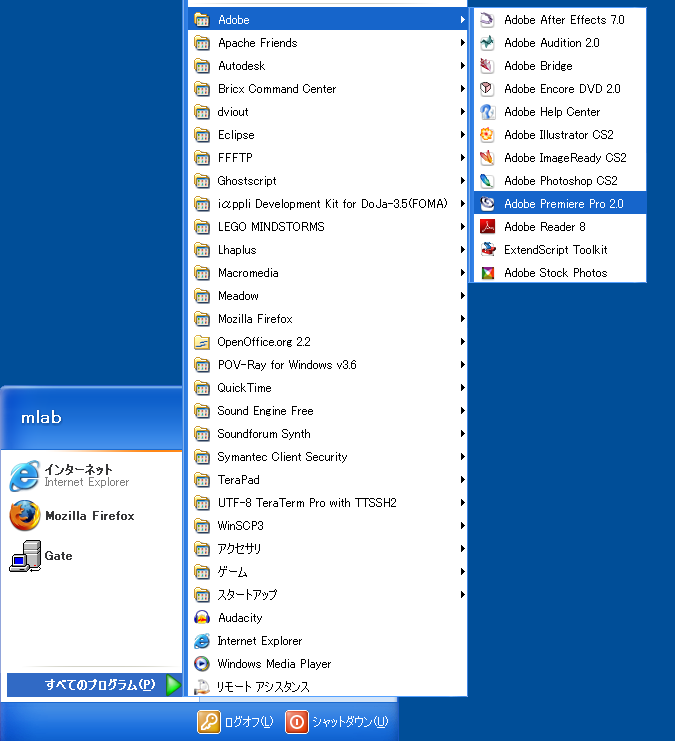Image resolution: width=675 pixels, height=741 pixels.
Task: Click the Adobe Audition 2.0 waveform icon
Action: [487, 43]
